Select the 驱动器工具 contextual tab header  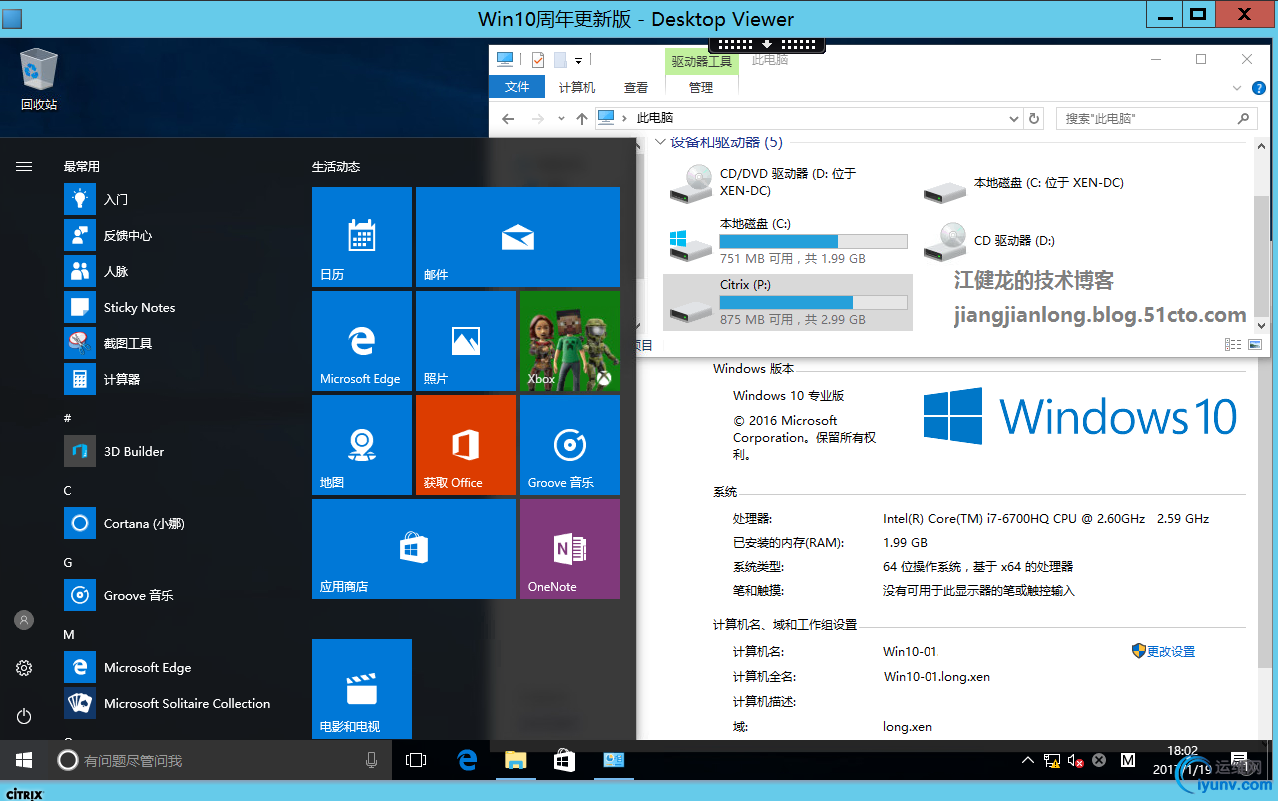tap(701, 61)
